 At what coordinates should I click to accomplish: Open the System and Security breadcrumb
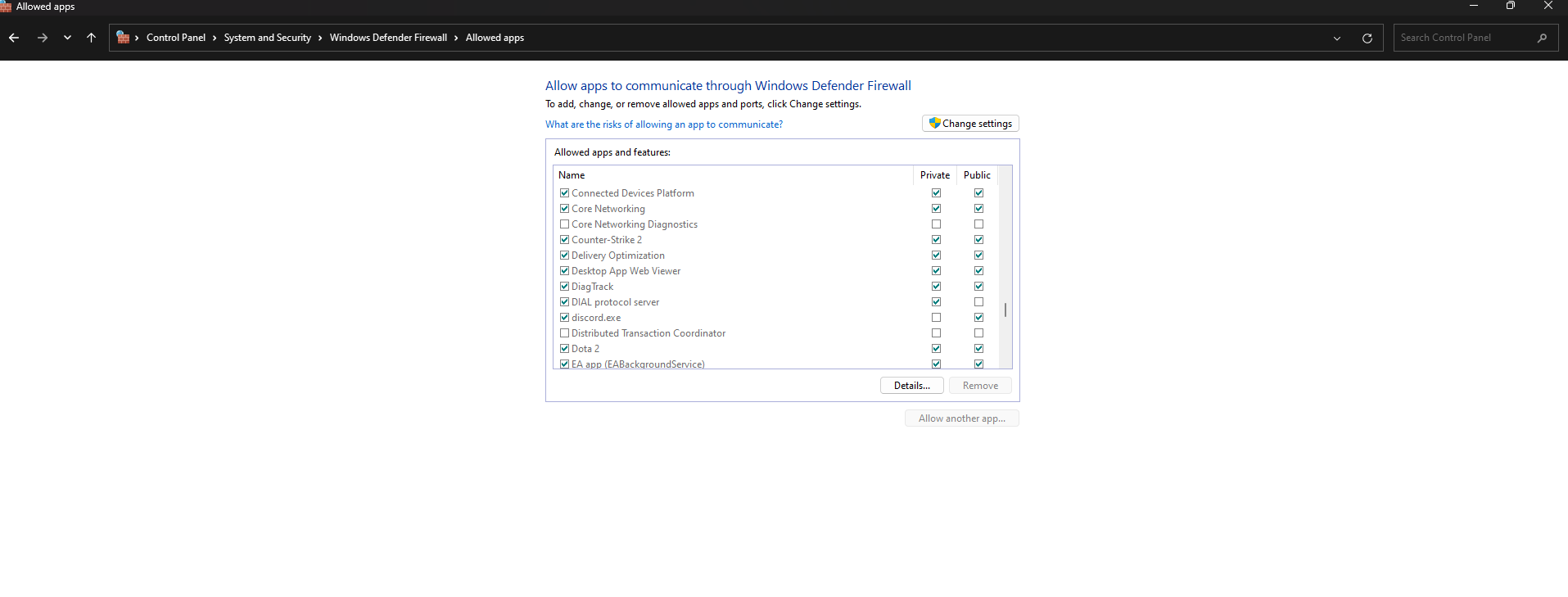[x=268, y=38]
